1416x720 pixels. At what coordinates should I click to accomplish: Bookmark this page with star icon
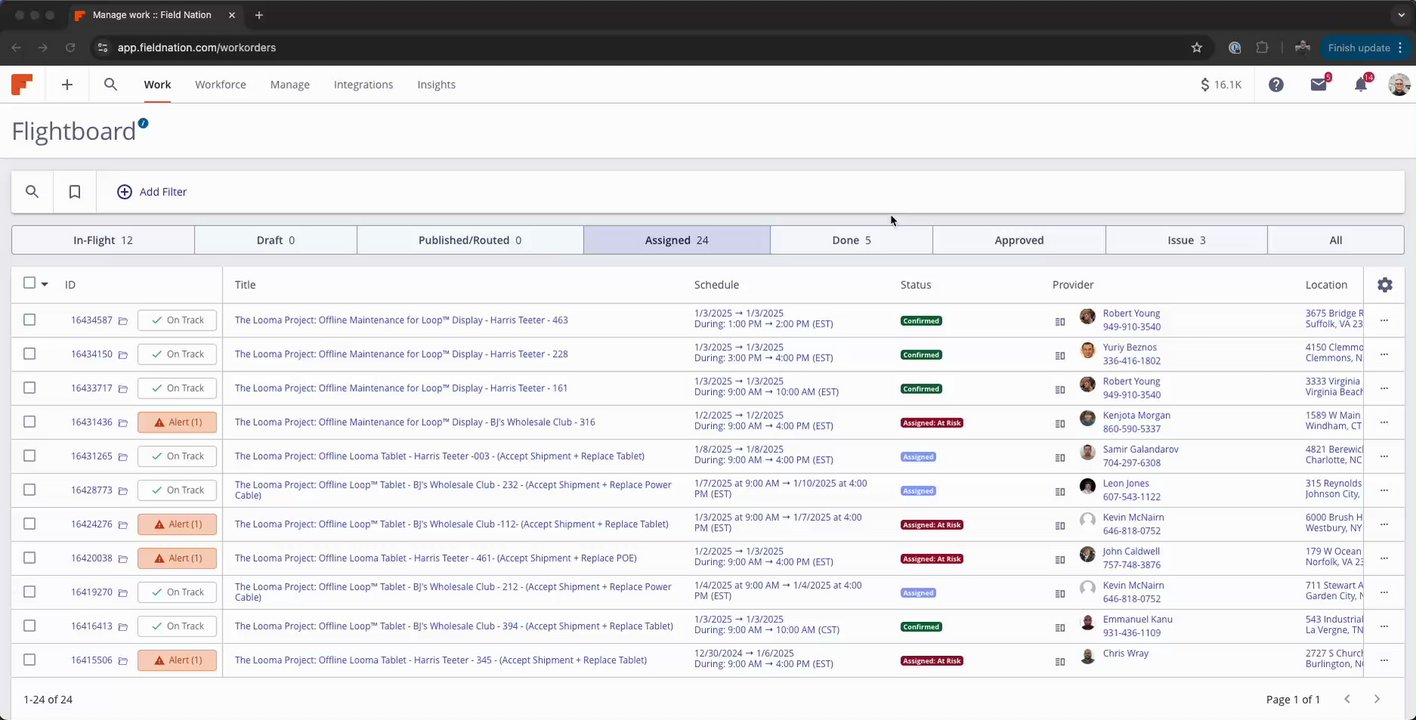coord(1196,48)
